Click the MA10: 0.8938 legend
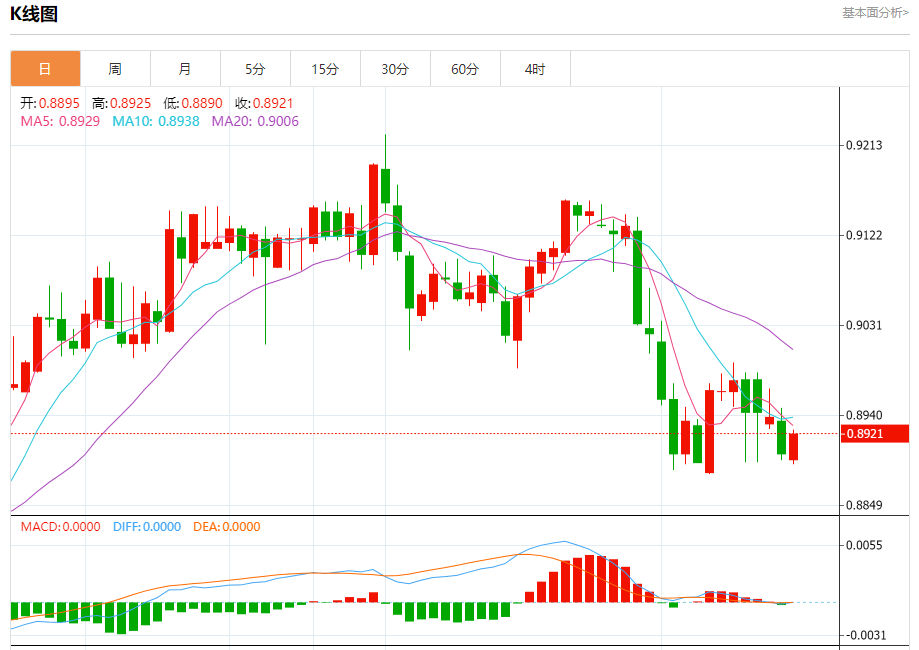Image resolution: width=919 pixels, height=650 pixels. [x=156, y=121]
